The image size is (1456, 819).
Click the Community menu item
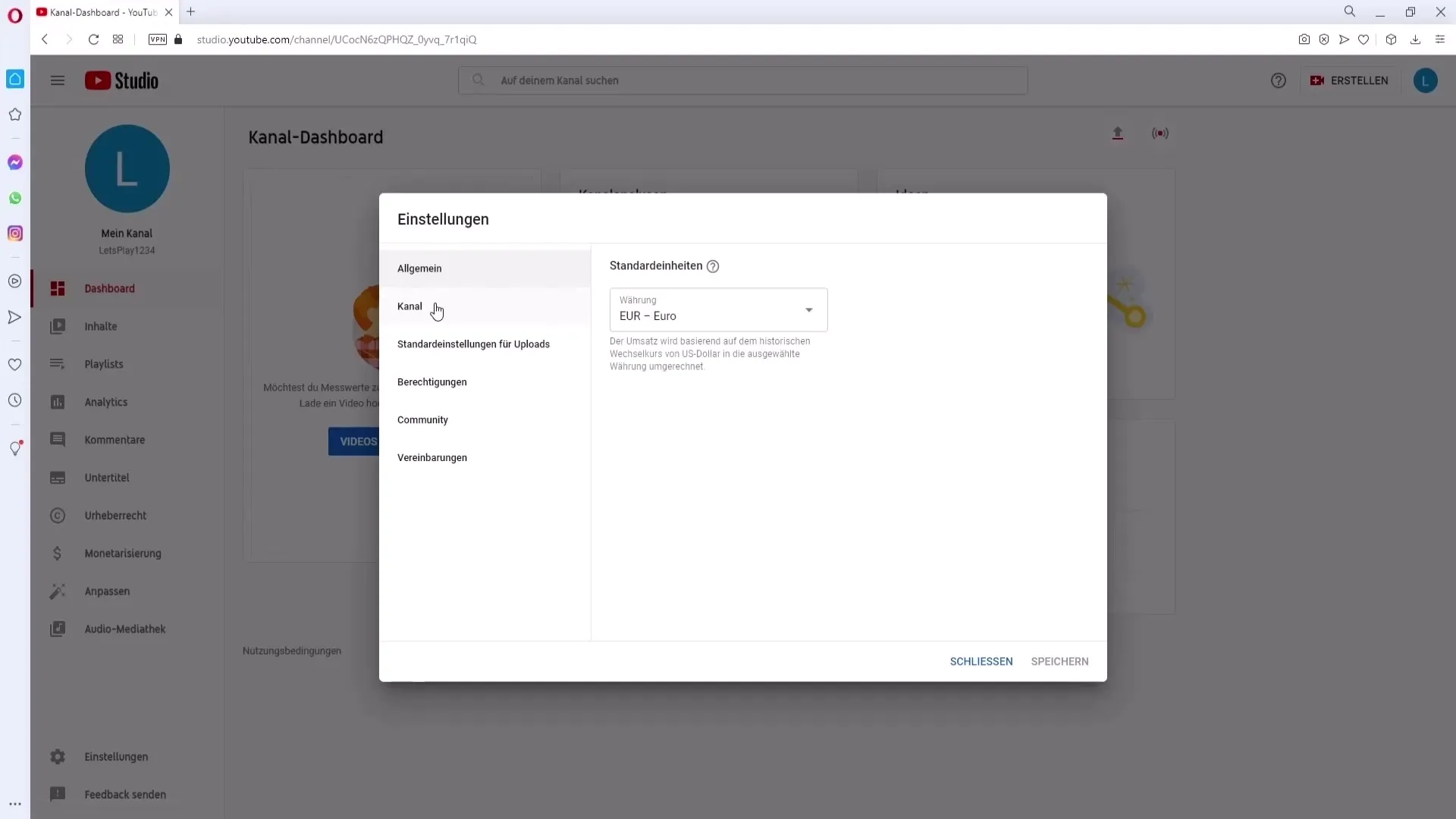[x=423, y=419]
